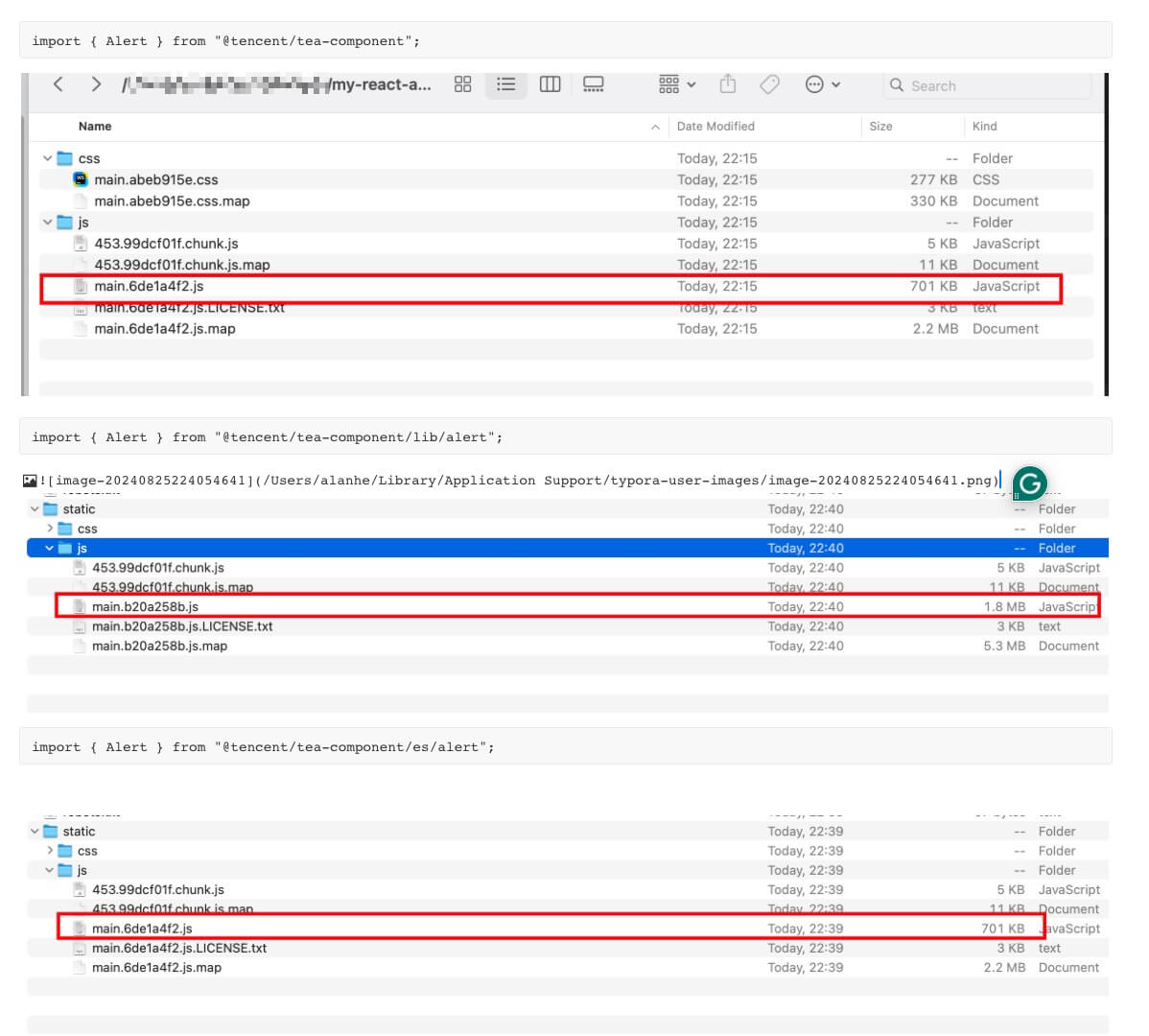This screenshot has width=1149, height=1036.
Task: Click the static folder icon at 22:39
Action: tap(50, 831)
